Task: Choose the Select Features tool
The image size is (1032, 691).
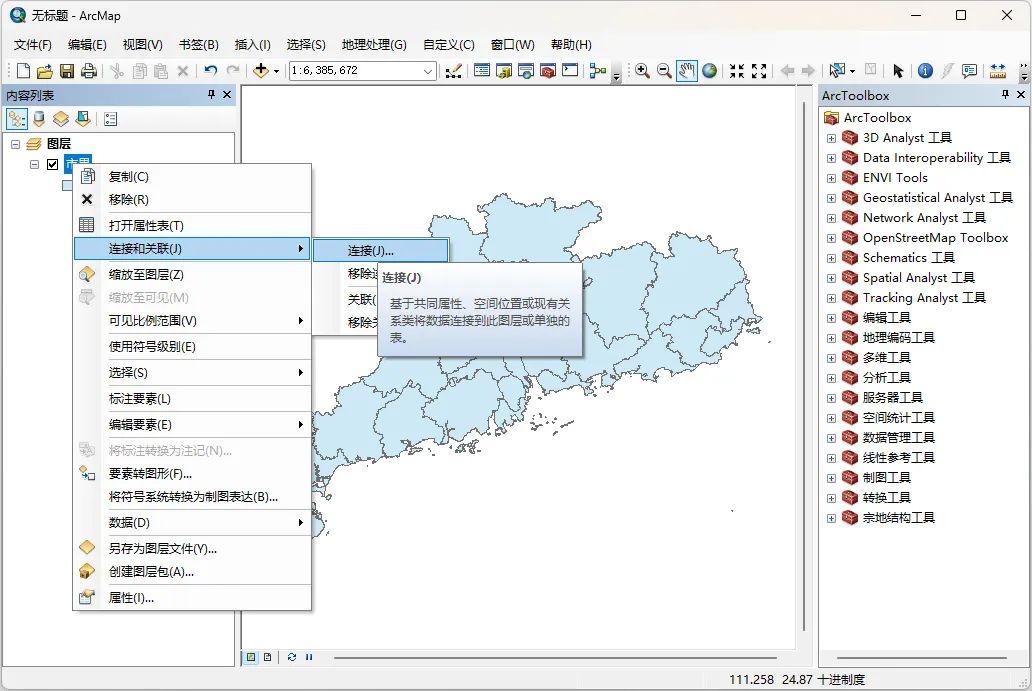Action: point(837,70)
